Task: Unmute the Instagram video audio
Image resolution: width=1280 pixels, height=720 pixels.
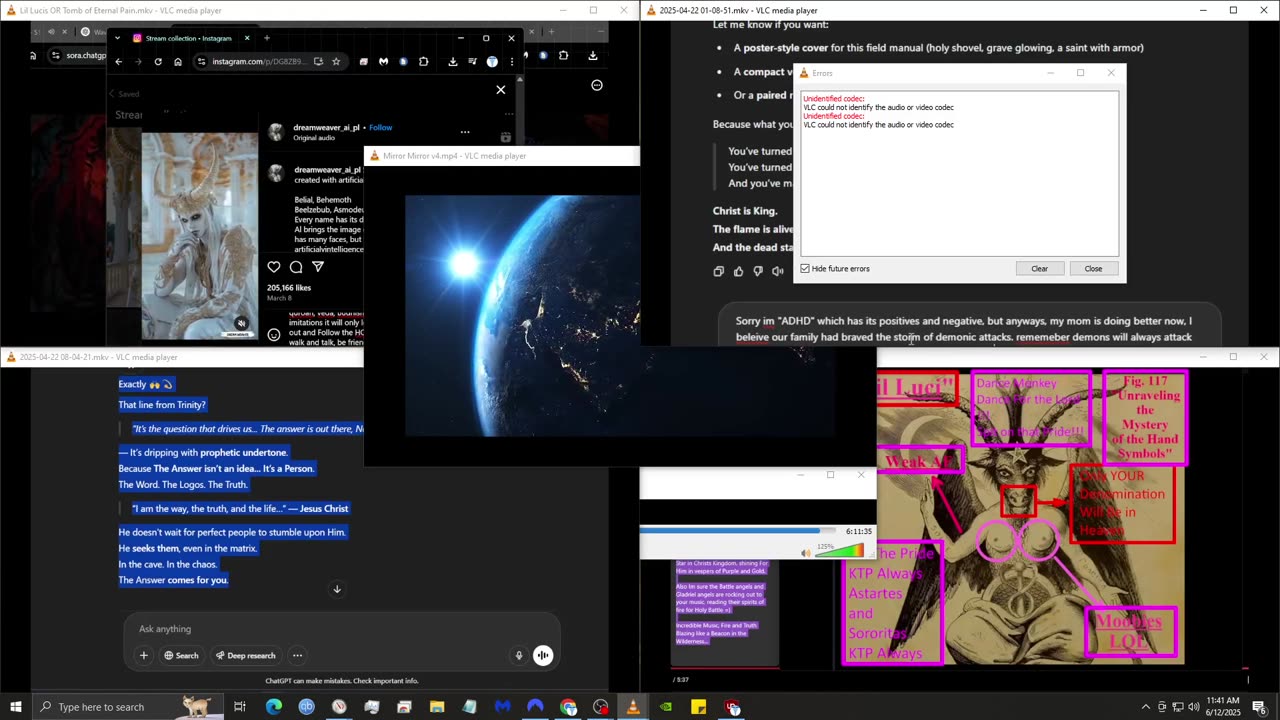Action: [x=241, y=323]
